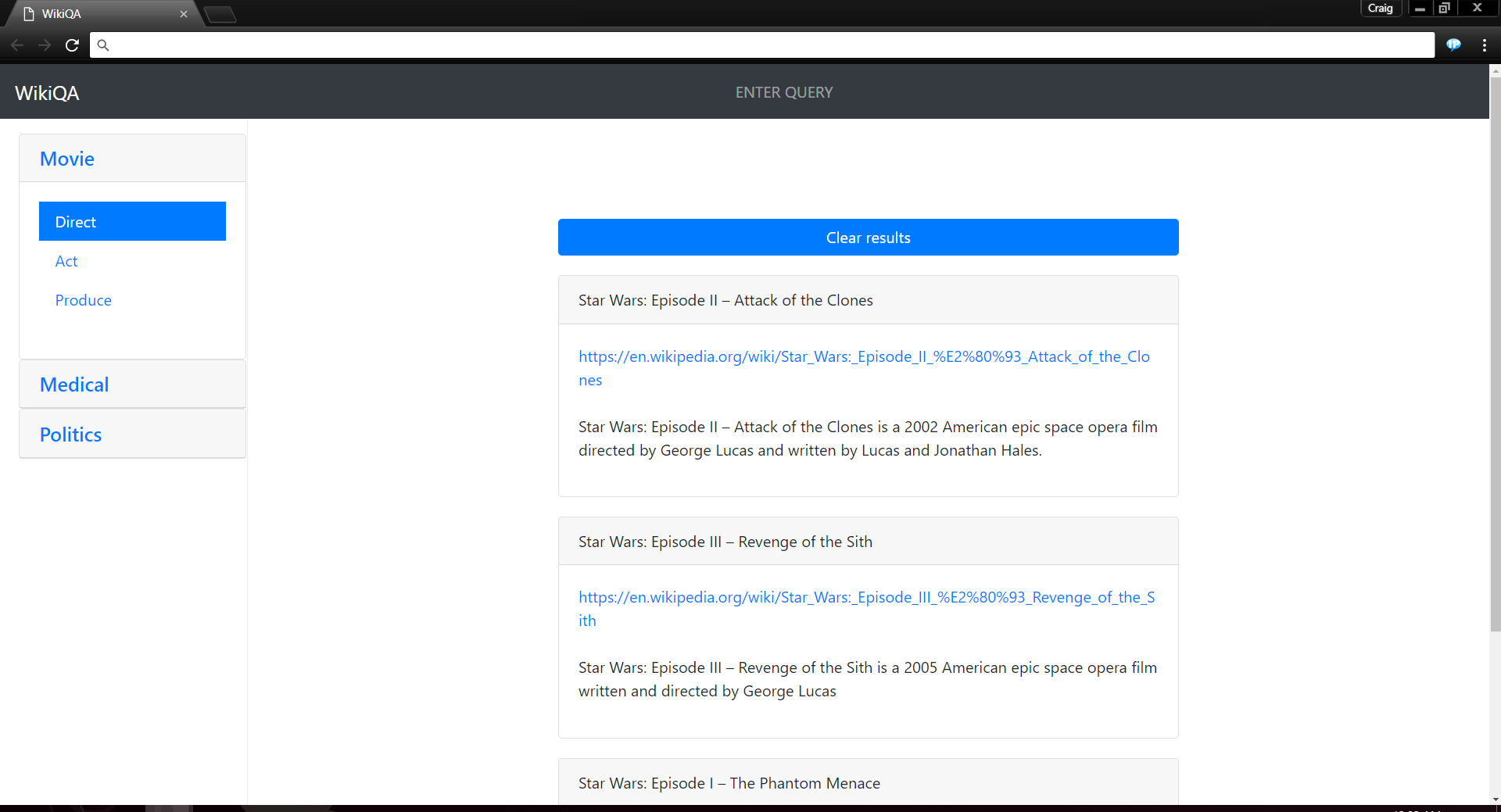Open a new browser tab
The image size is (1501, 812).
pyautogui.click(x=220, y=14)
